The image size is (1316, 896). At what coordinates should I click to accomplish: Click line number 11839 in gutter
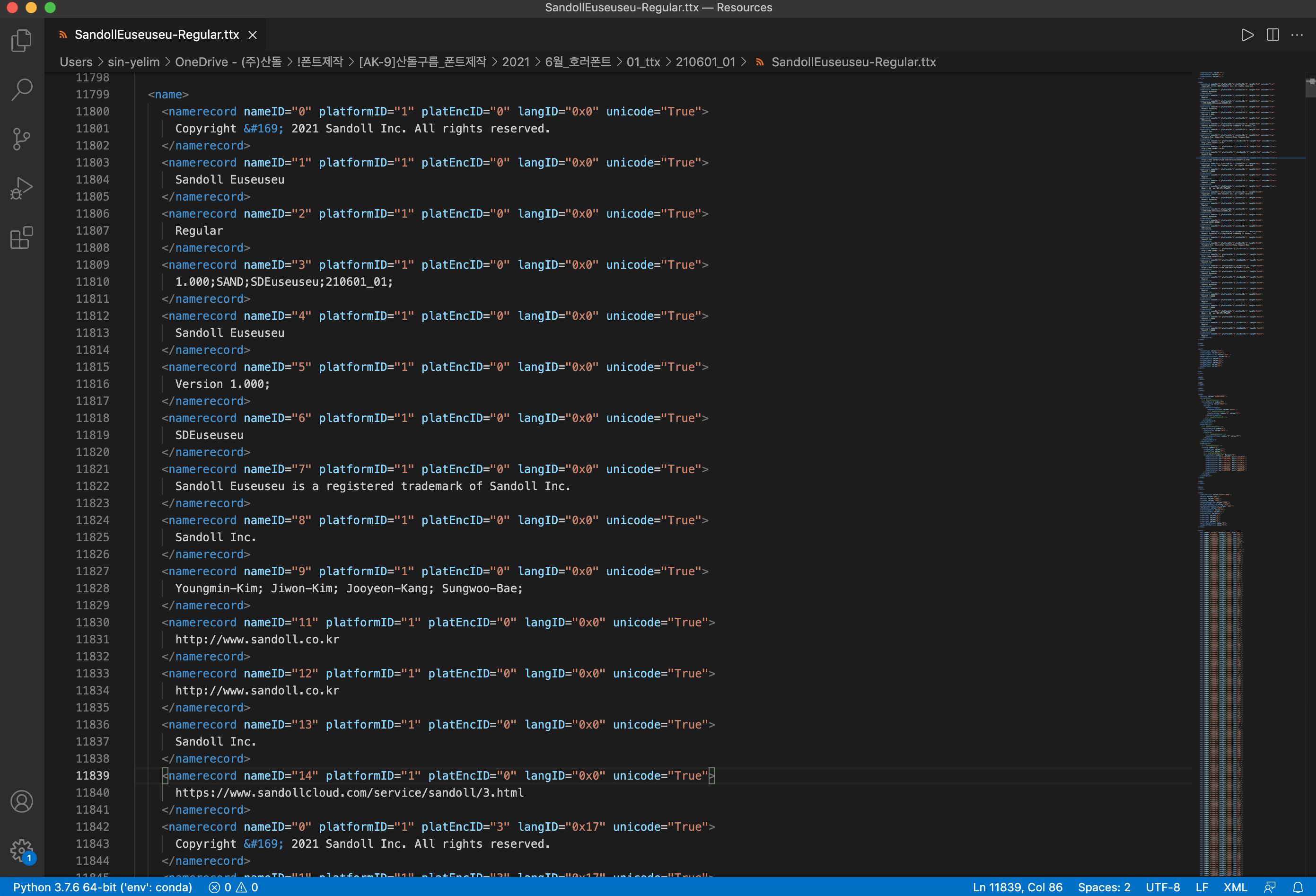92,775
